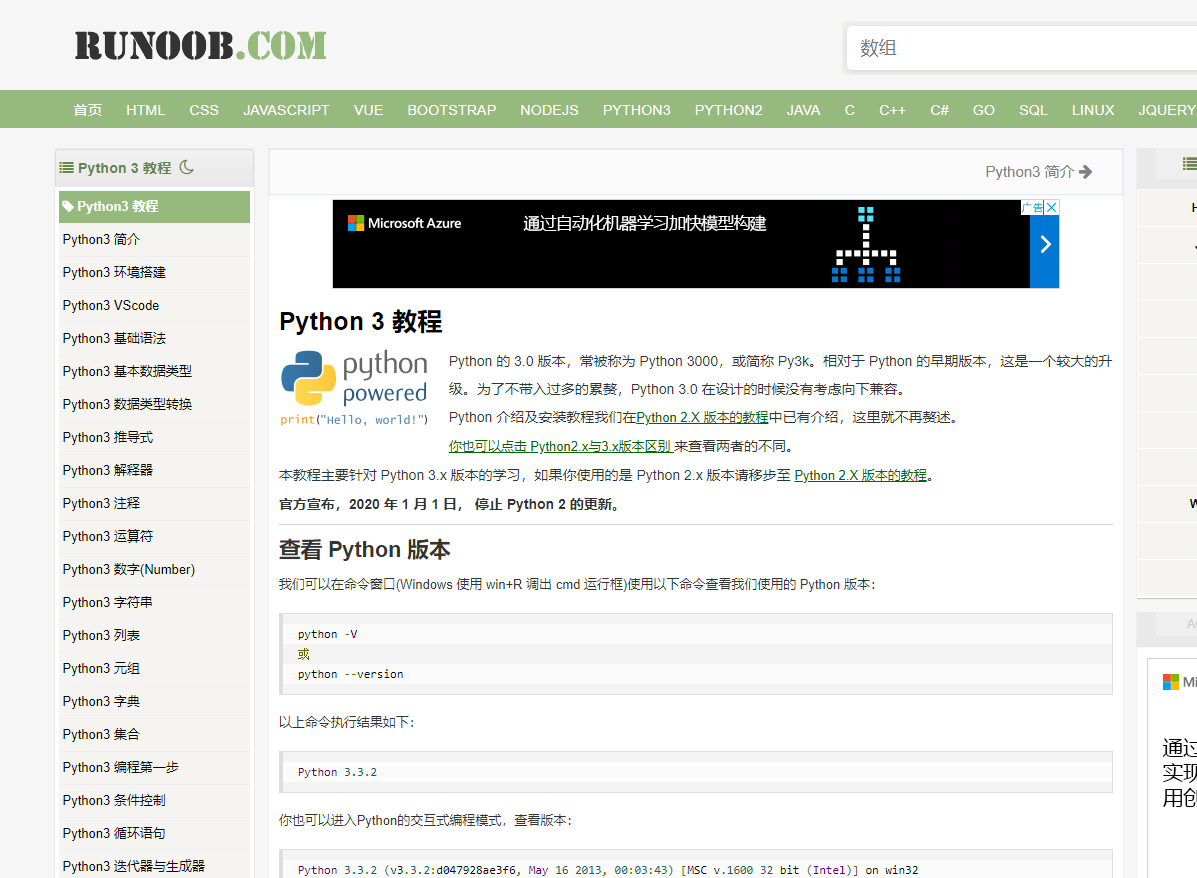The width and height of the screenshot is (1197, 878).
Task: Click the 查看 Python 版本 heading
Action: point(364,550)
